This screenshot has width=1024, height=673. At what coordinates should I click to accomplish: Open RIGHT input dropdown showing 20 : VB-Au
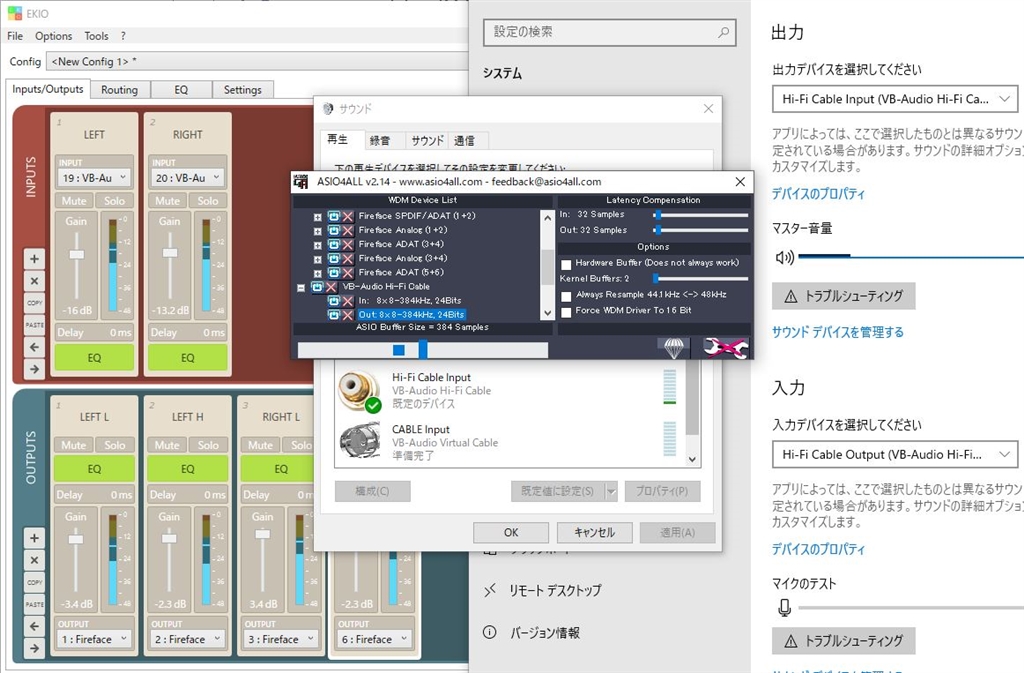pyautogui.click(x=187, y=178)
